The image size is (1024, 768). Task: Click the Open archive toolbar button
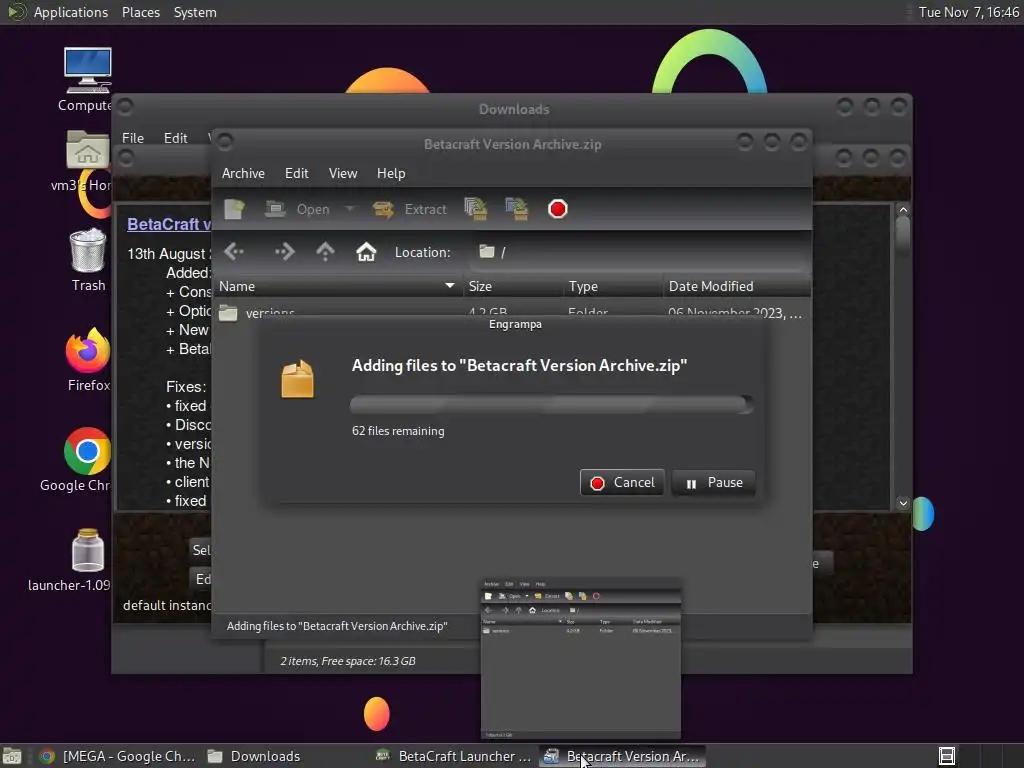tap(297, 209)
